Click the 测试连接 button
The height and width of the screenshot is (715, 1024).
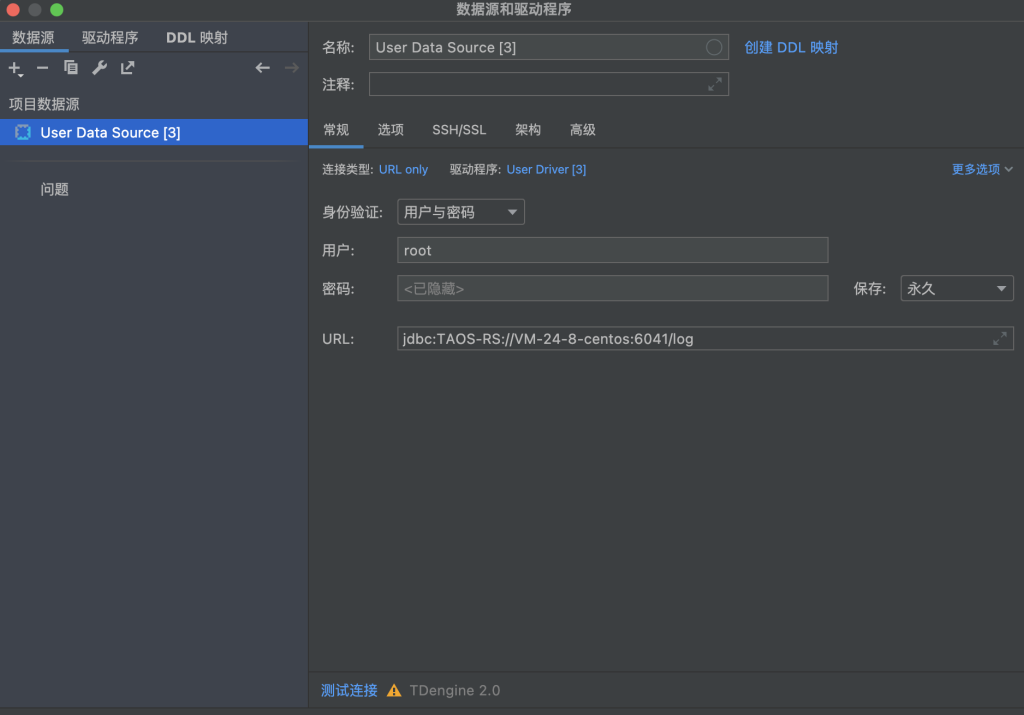tap(348, 690)
